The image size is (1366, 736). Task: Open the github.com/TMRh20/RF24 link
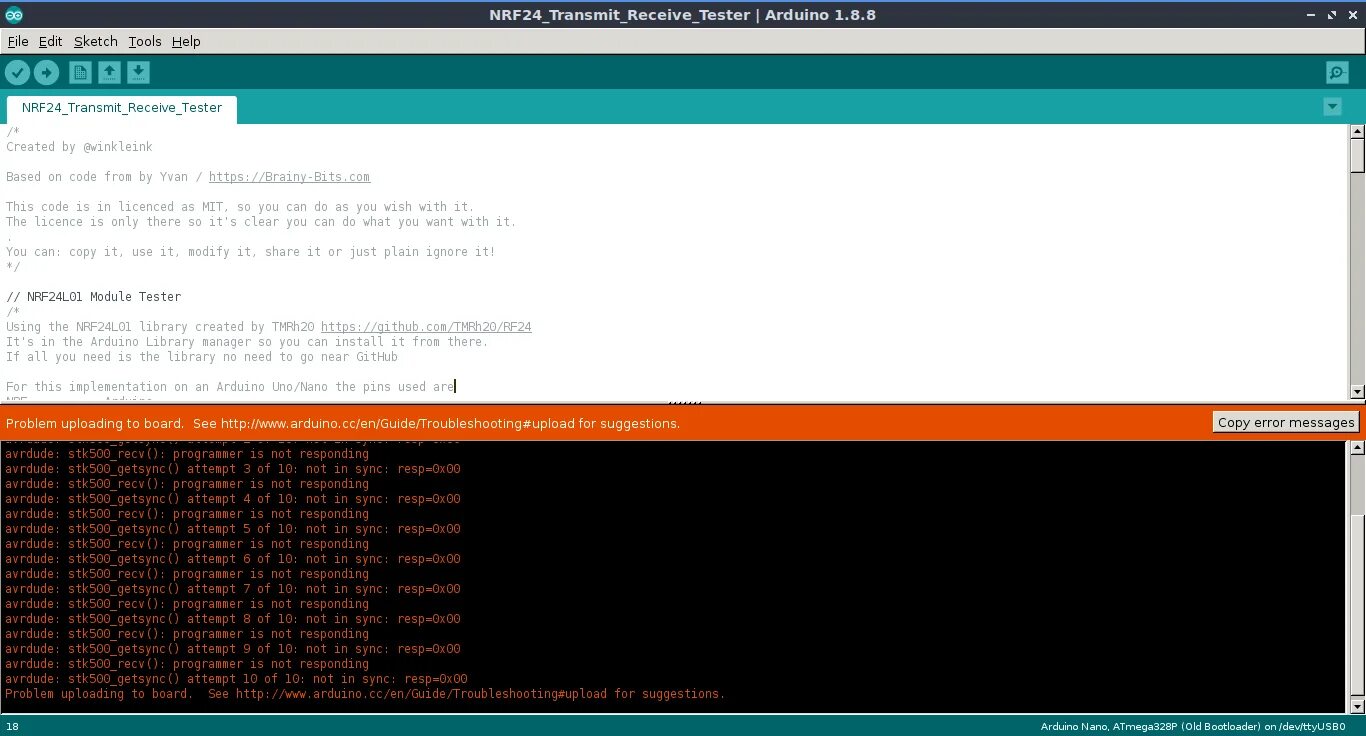coord(426,327)
